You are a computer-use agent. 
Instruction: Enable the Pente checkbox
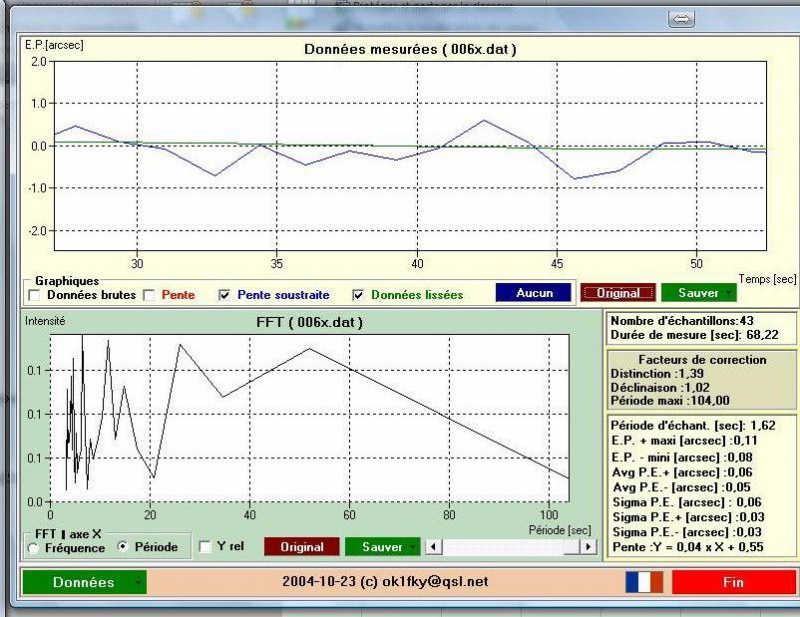pyautogui.click(x=149, y=295)
